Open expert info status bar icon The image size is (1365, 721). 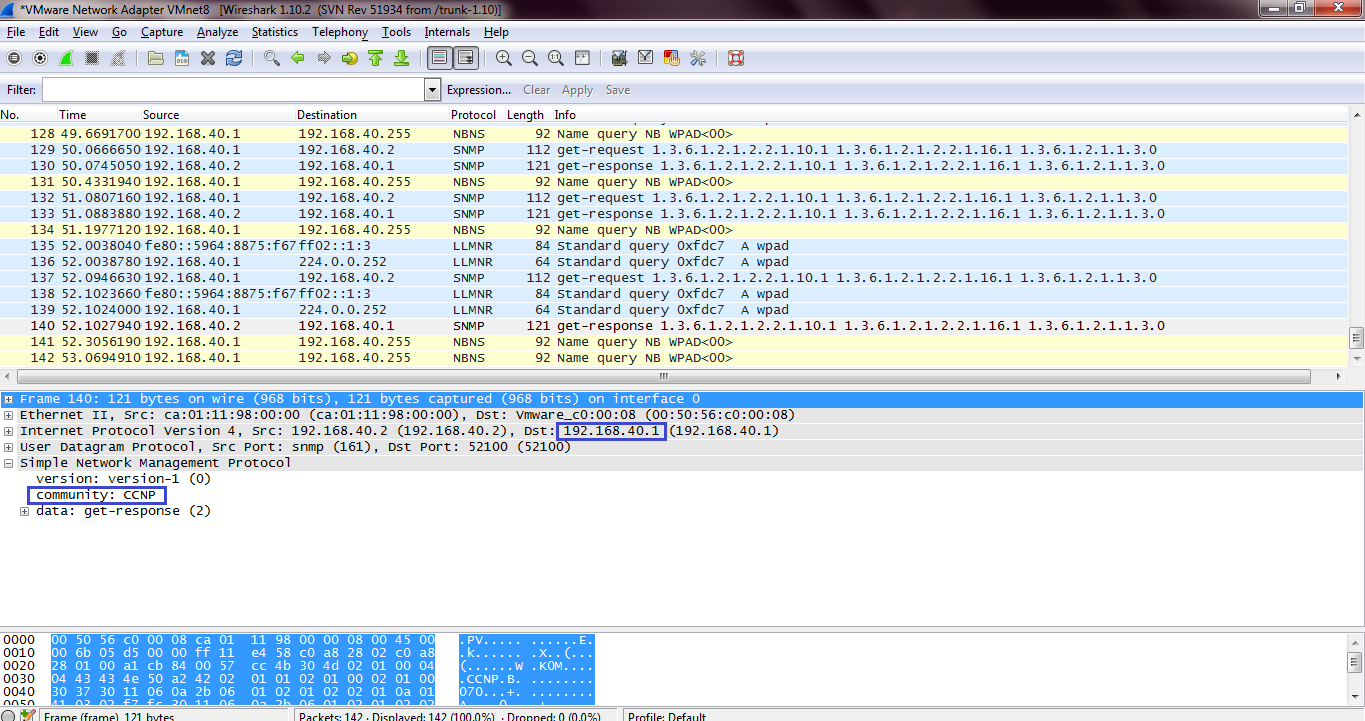click(x=10, y=715)
